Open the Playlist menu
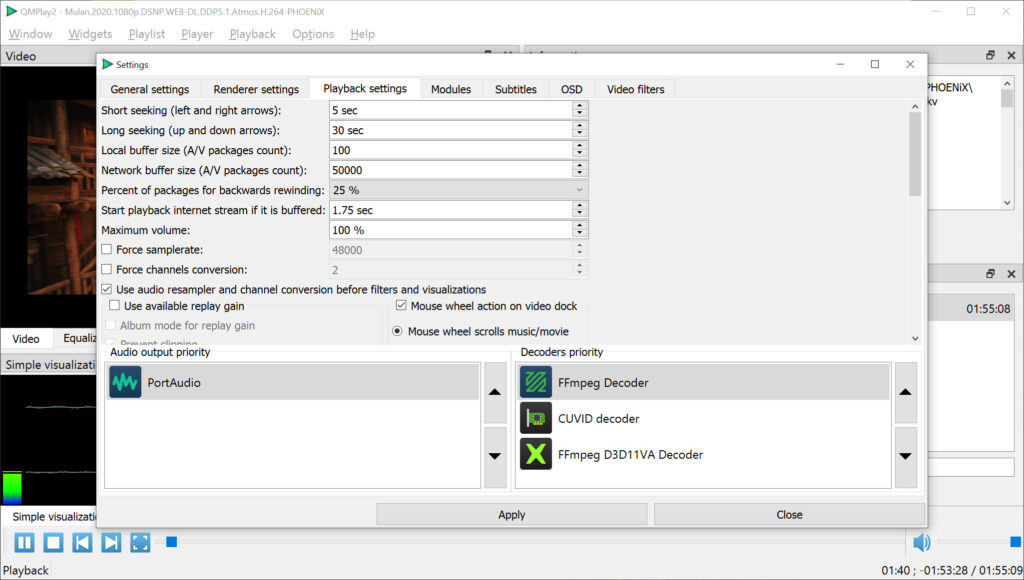This screenshot has width=1024, height=580. pos(146,34)
